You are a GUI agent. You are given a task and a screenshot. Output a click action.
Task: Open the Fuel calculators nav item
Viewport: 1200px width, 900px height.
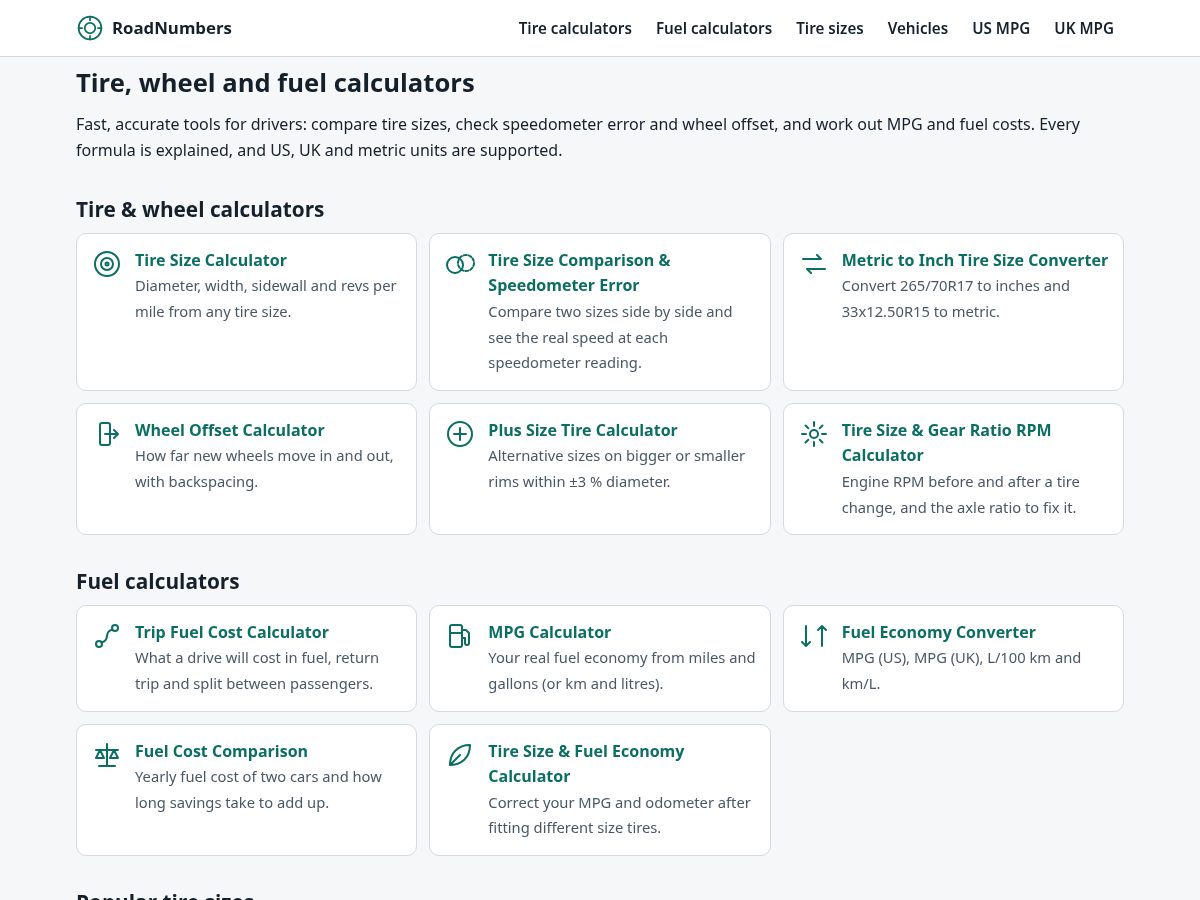[714, 28]
